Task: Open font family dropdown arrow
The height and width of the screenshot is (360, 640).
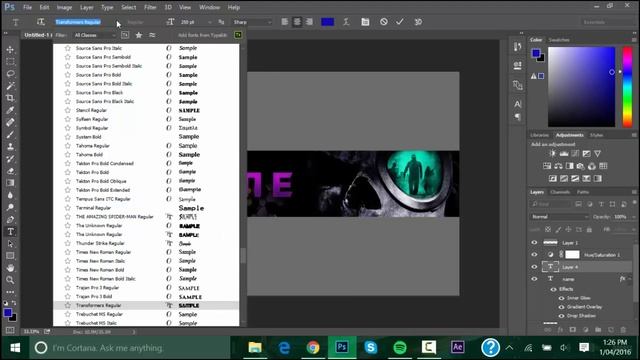Action: click(118, 22)
